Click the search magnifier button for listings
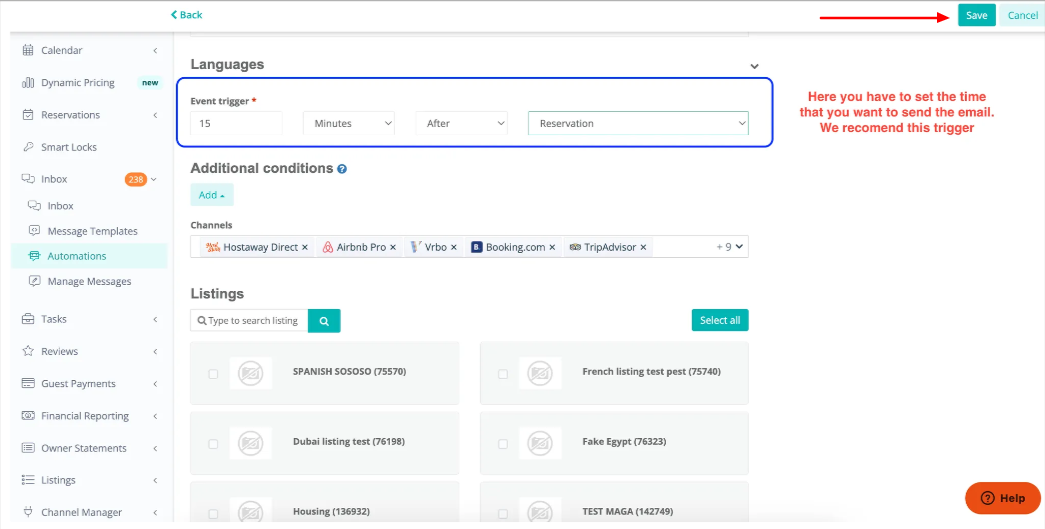The image size is (1045, 529). [x=324, y=321]
